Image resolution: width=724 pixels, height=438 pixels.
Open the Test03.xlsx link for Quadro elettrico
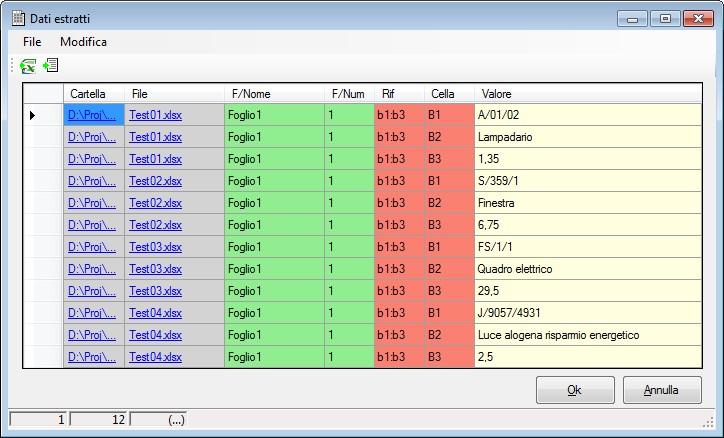[x=155, y=269]
